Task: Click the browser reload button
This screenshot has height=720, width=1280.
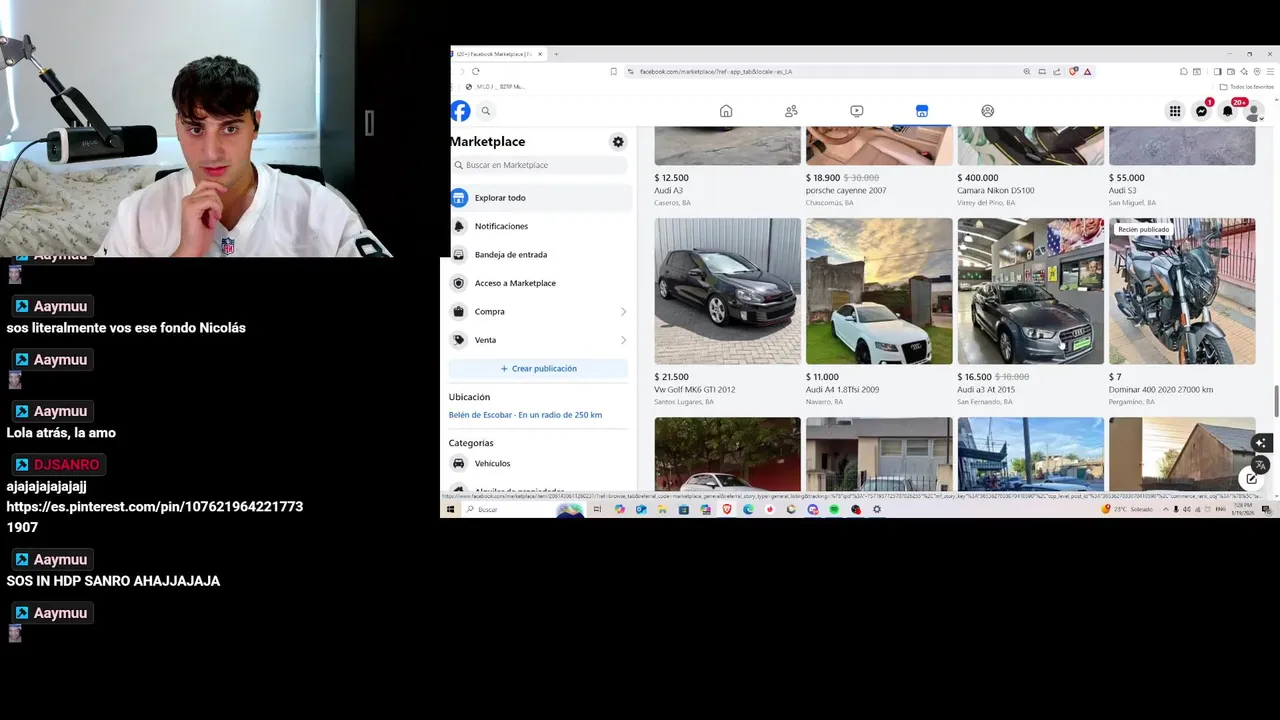Action: click(476, 71)
